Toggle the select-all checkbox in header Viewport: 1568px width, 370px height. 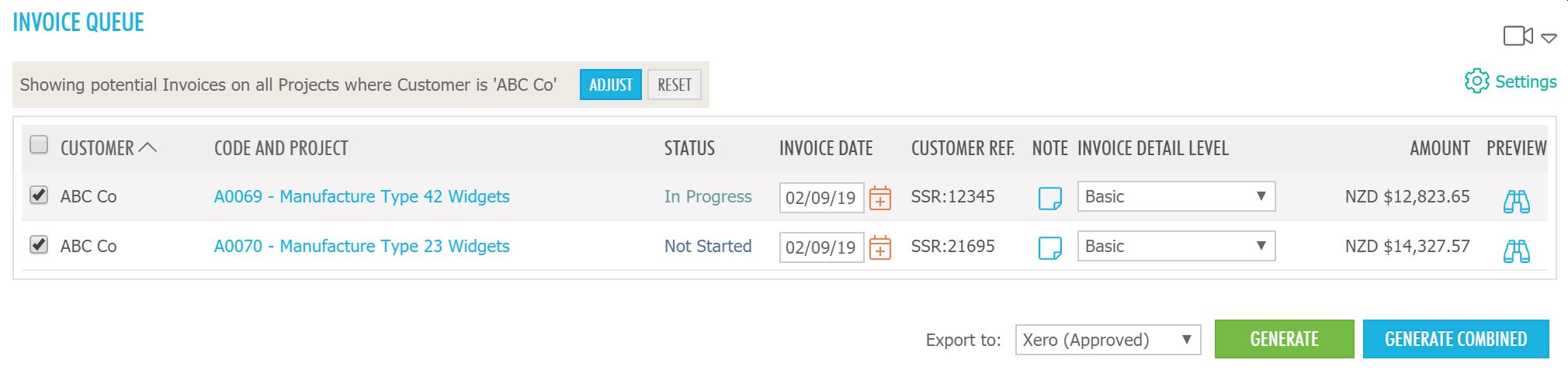[39, 145]
